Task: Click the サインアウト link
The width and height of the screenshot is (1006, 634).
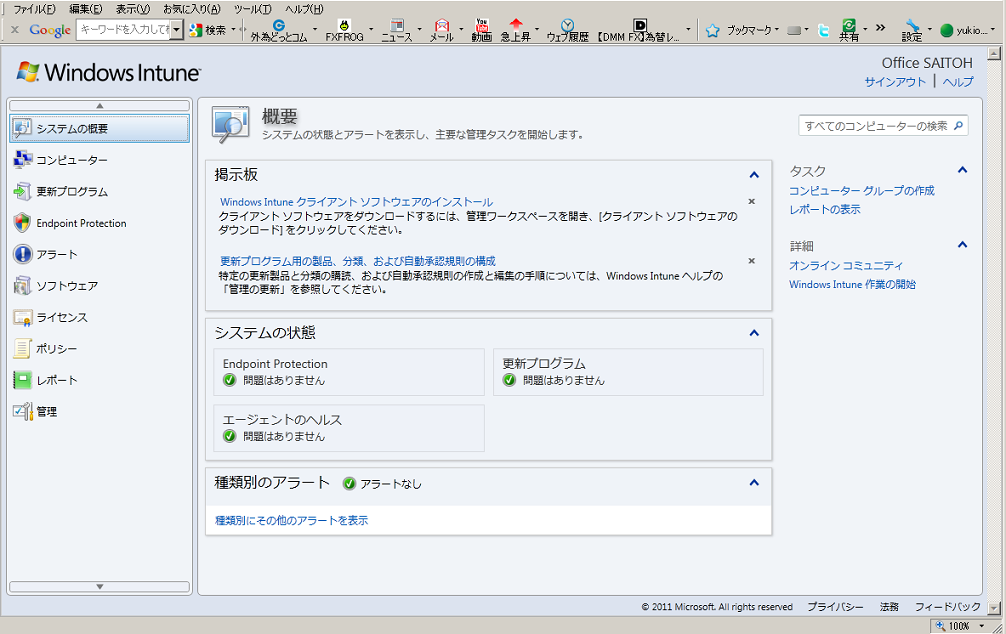Action: click(x=895, y=82)
